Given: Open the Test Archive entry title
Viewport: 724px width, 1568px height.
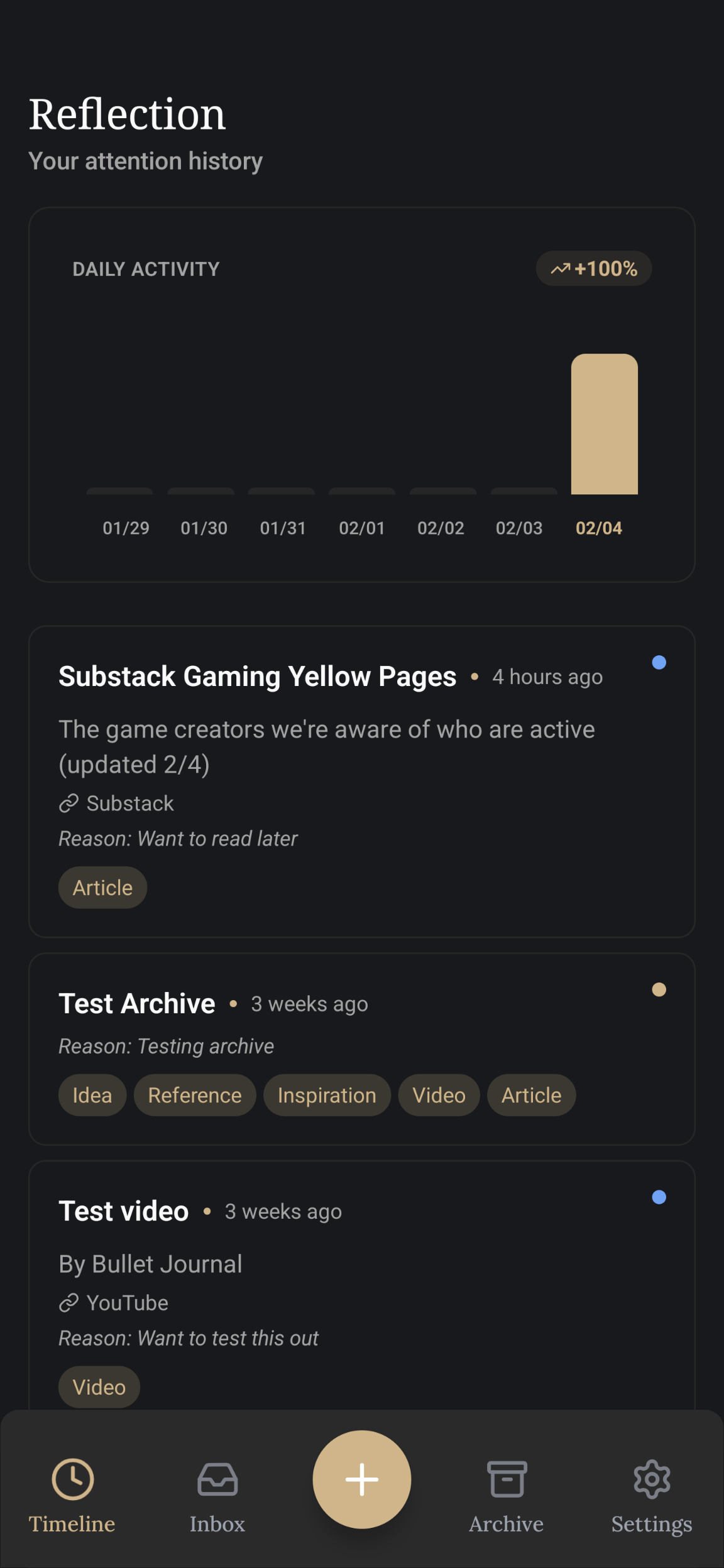Looking at the screenshot, I should 137,1004.
